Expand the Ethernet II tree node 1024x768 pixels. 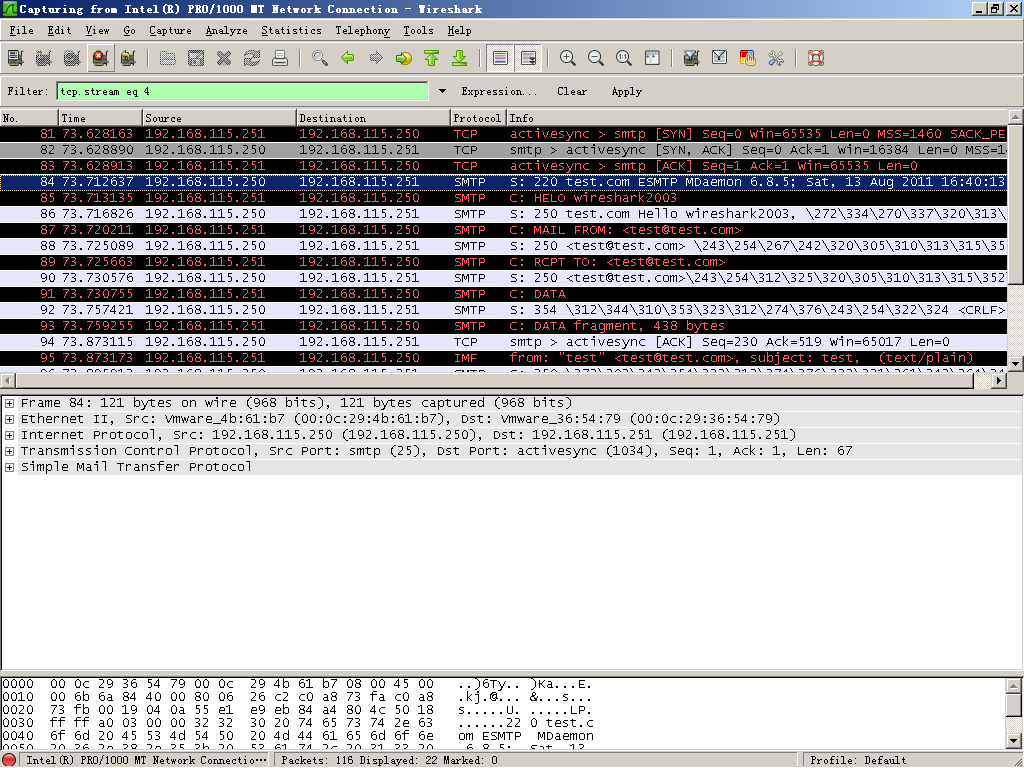9,419
